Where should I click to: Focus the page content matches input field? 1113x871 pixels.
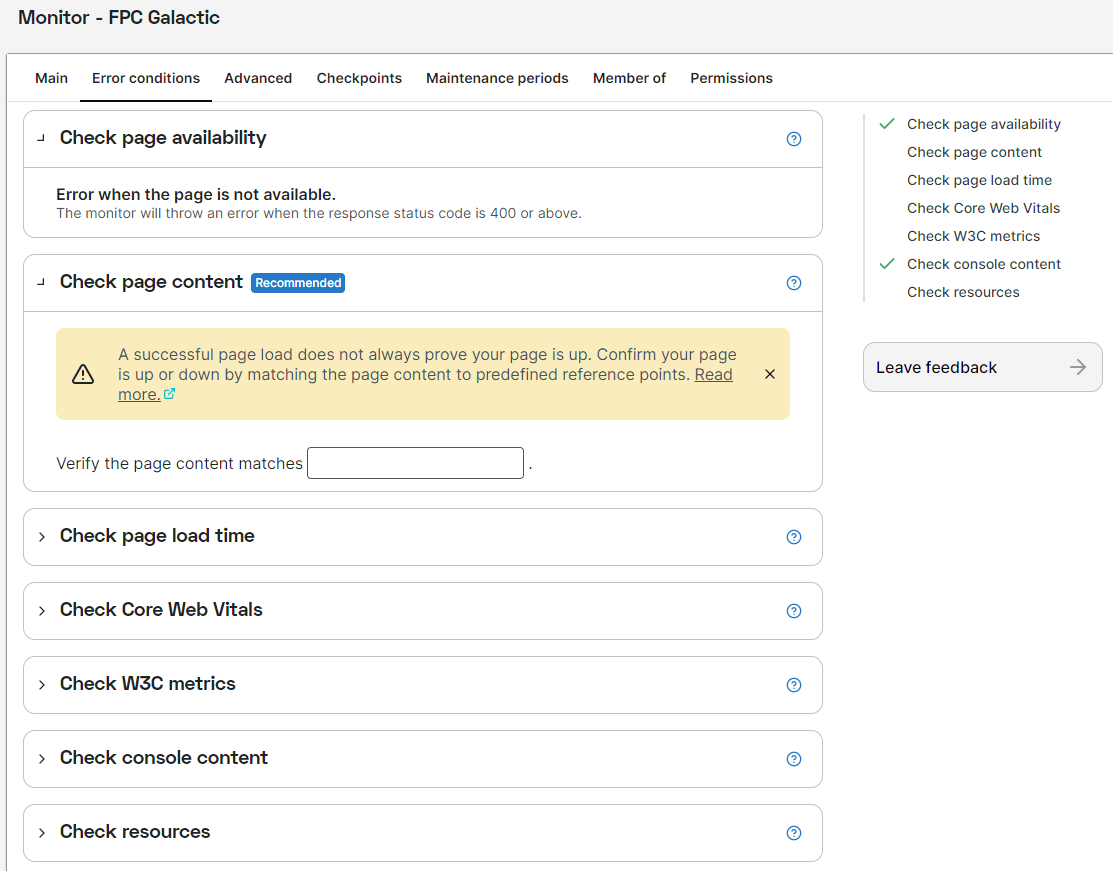point(415,463)
